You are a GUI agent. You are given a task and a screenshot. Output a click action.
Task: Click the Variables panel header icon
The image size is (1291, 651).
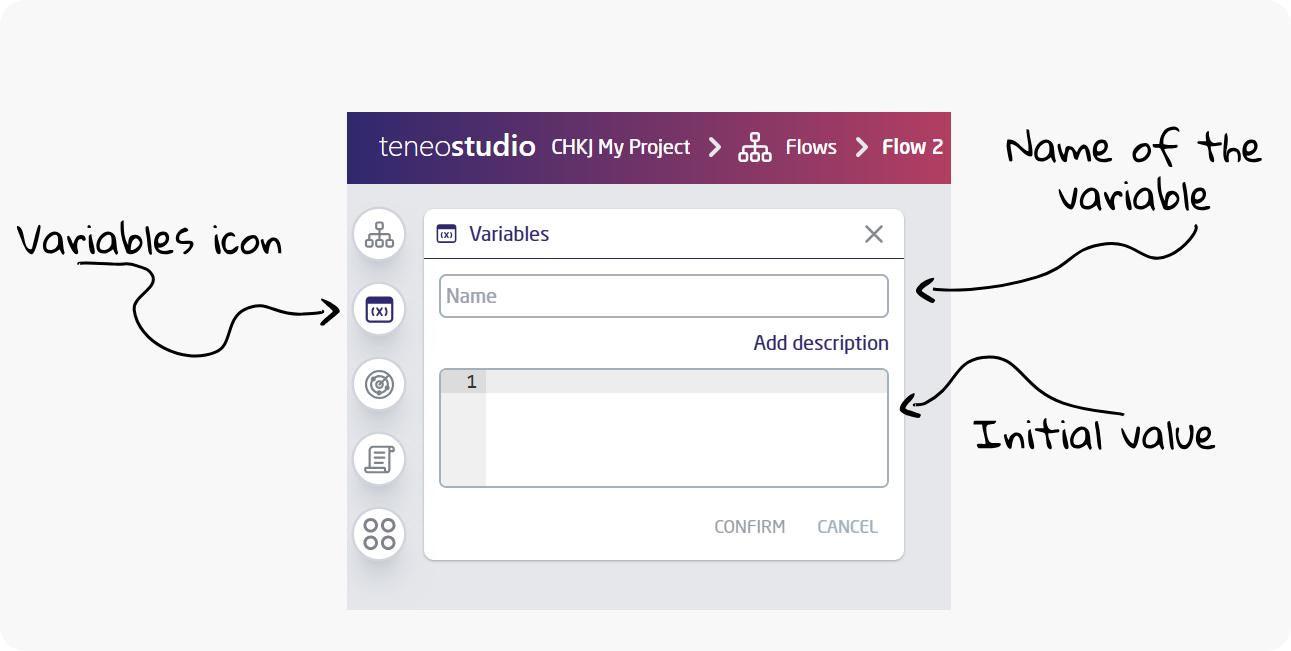[x=447, y=234]
